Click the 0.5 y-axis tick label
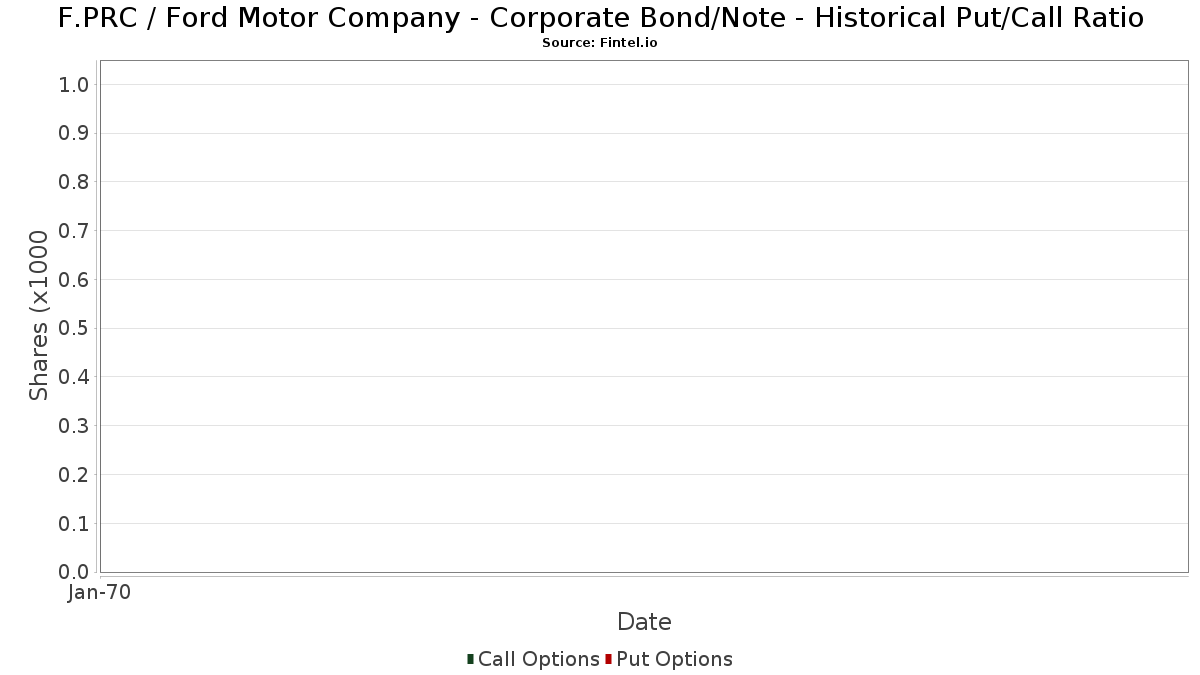The height and width of the screenshot is (675, 1200). tap(75, 328)
